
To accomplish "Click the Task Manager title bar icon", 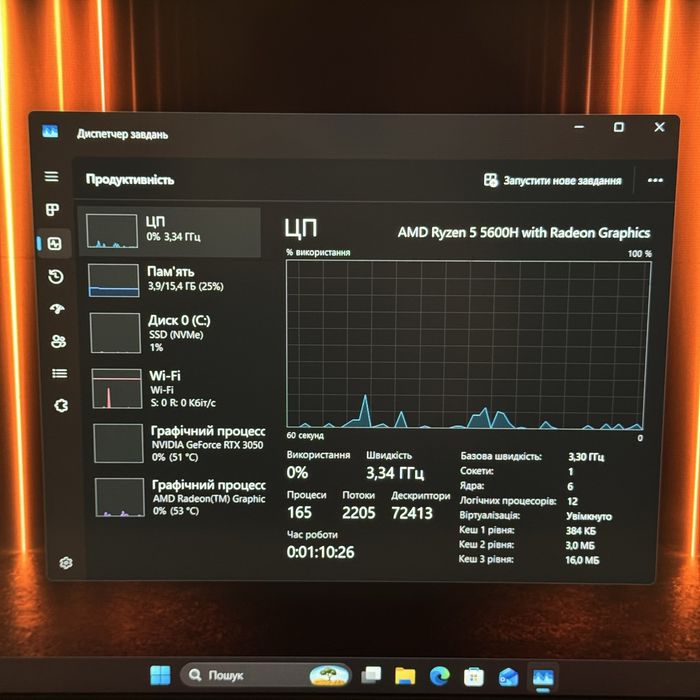I will coord(50,131).
